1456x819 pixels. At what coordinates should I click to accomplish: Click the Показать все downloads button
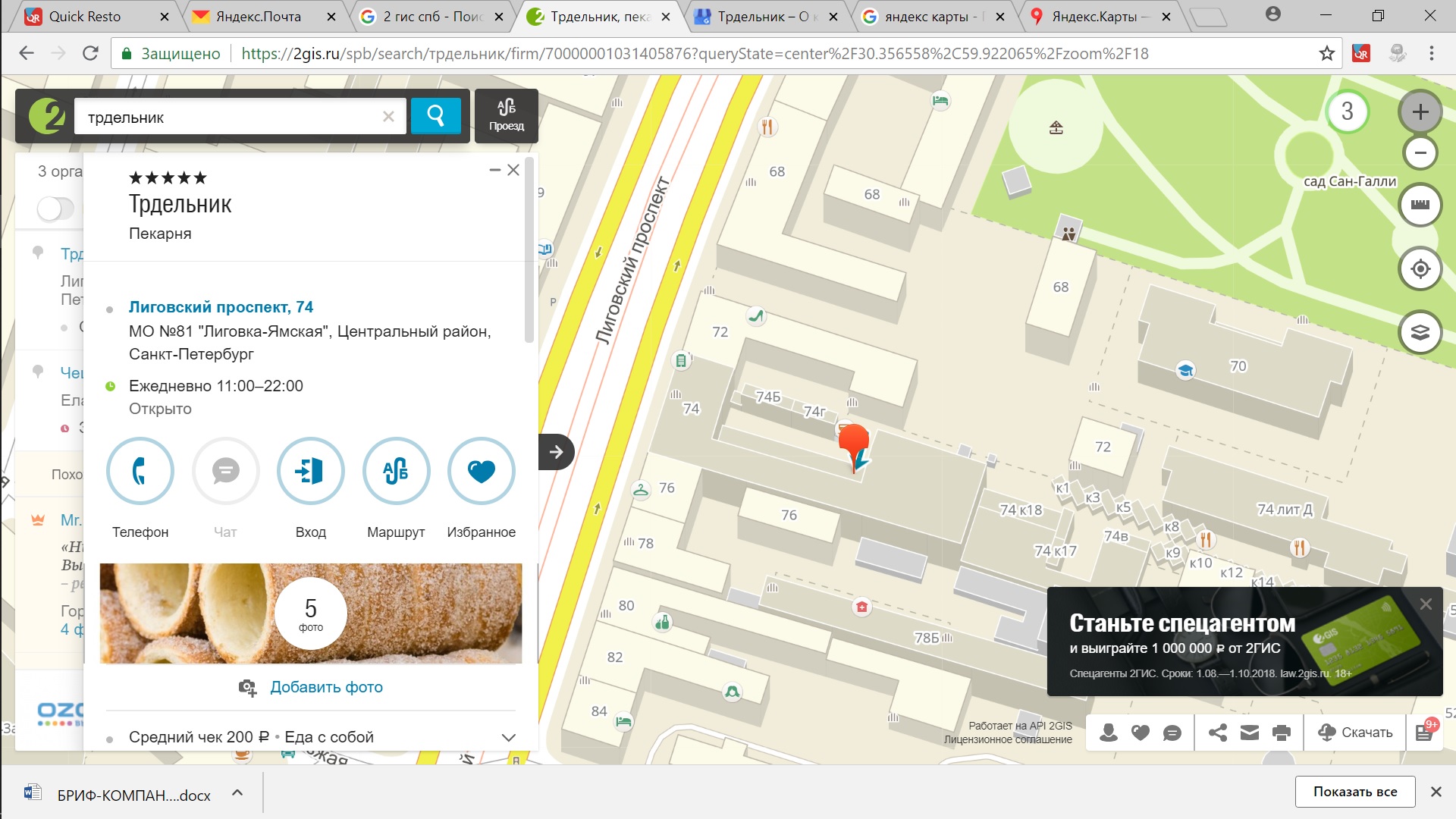tap(1355, 791)
